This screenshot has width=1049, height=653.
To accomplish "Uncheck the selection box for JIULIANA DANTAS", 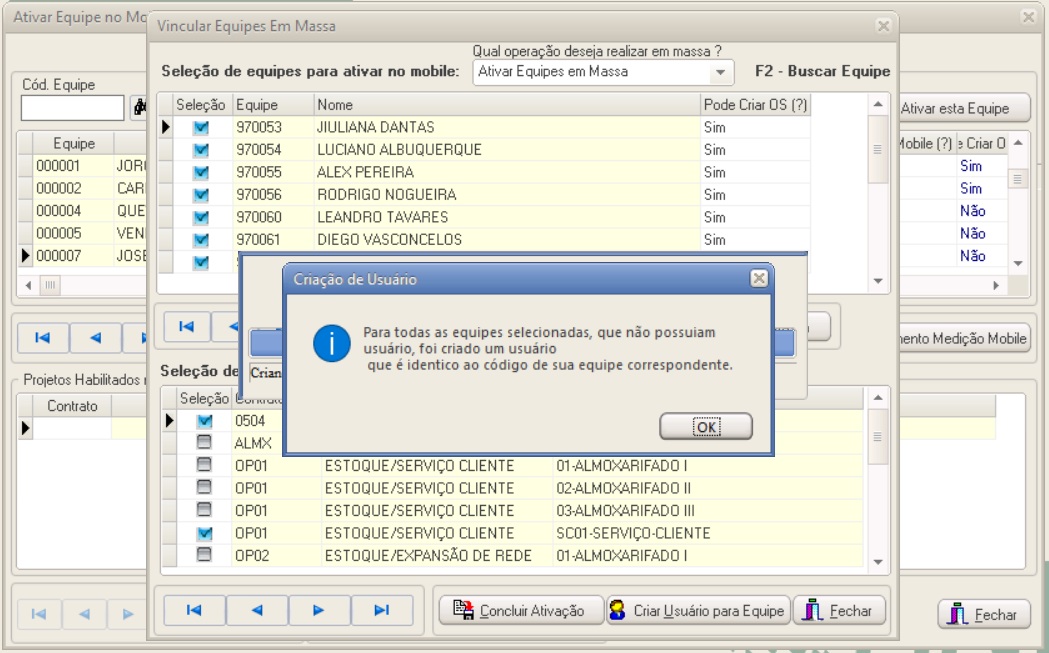I will pyautogui.click(x=202, y=127).
